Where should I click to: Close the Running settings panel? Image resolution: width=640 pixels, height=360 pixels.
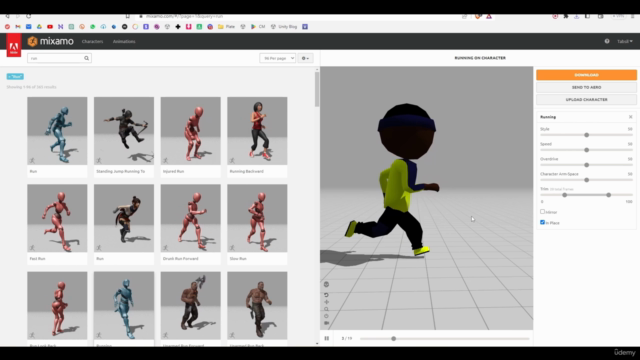(631, 117)
